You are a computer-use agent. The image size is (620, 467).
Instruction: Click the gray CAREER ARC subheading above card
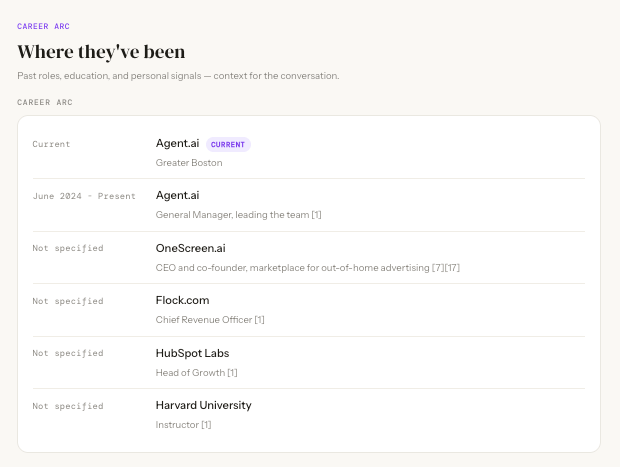pyautogui.click(x=45, y=102)
